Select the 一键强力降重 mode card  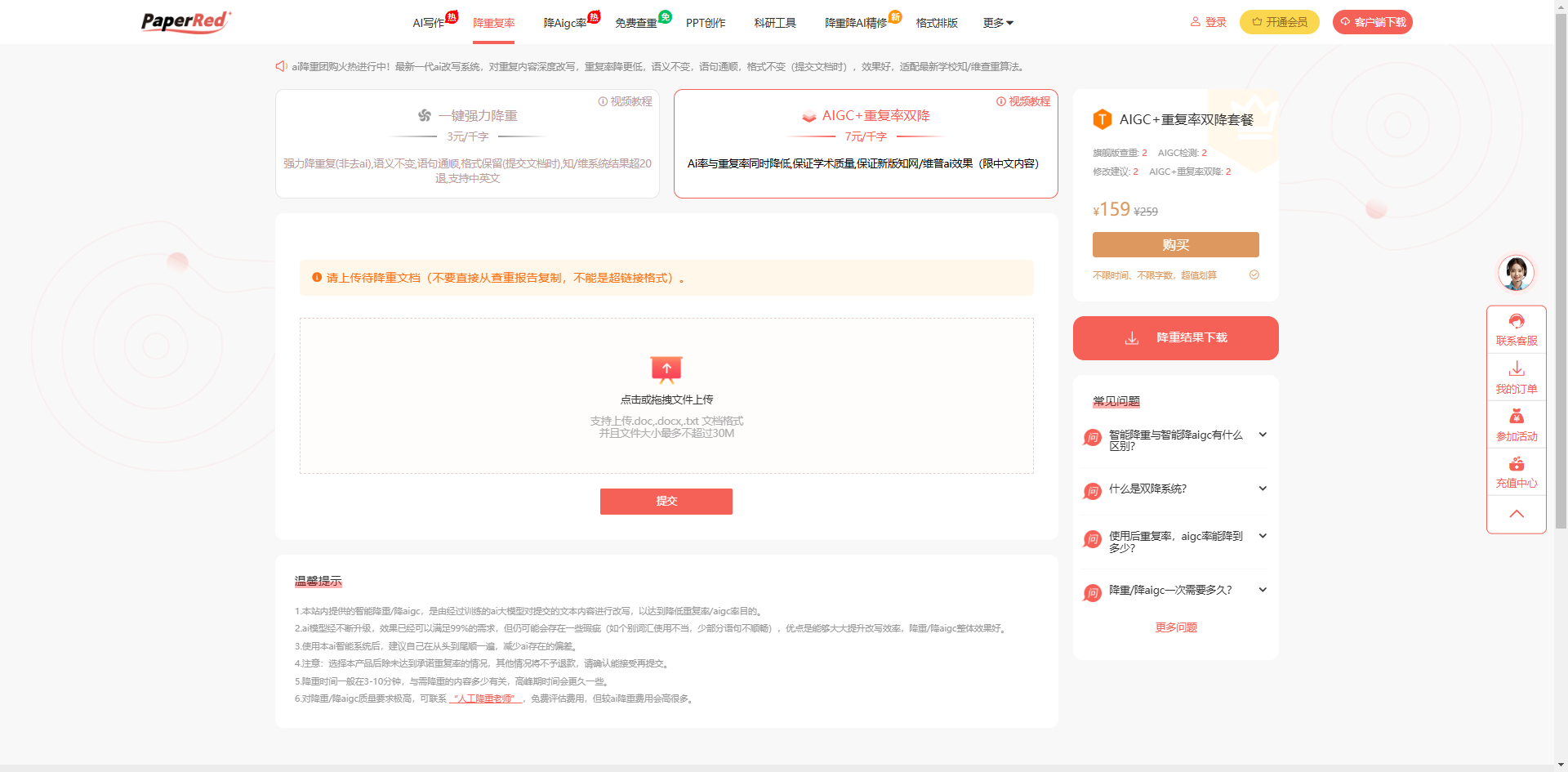point(467,144)
